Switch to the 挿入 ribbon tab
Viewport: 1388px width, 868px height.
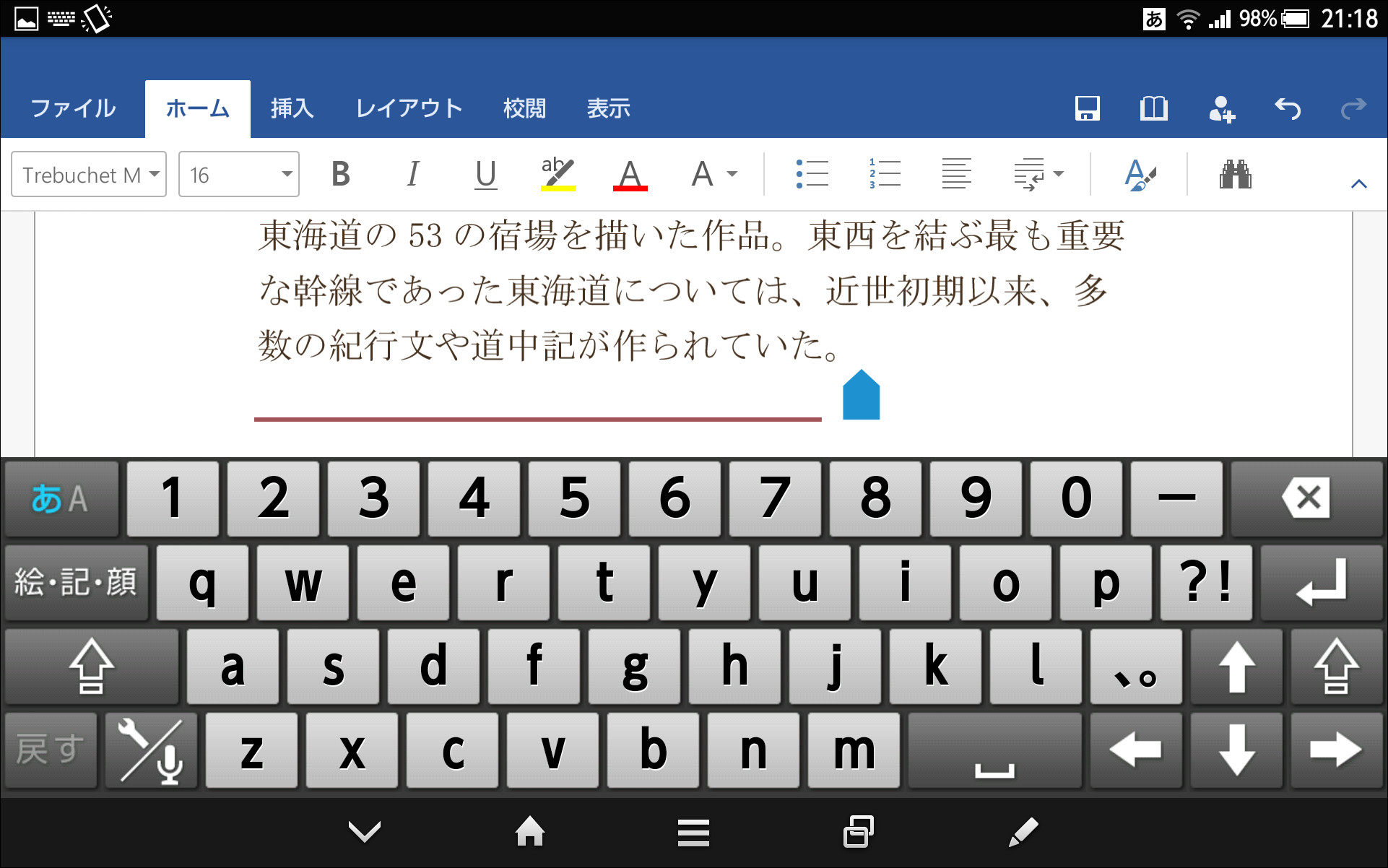[291, 108]
